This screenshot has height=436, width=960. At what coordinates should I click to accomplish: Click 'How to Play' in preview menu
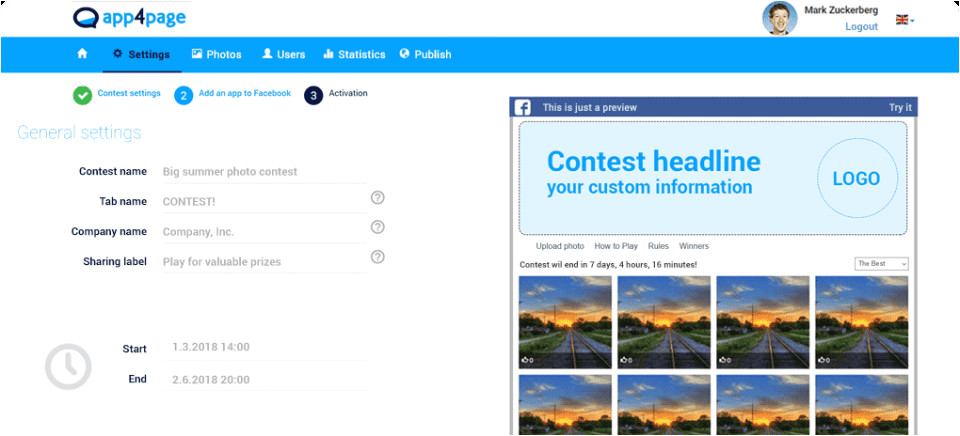point(616,246)
